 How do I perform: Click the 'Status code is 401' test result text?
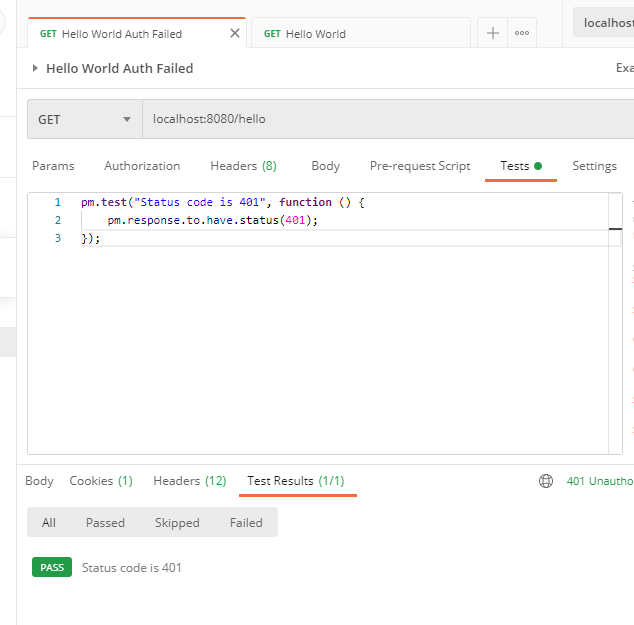tap(131, 568)
